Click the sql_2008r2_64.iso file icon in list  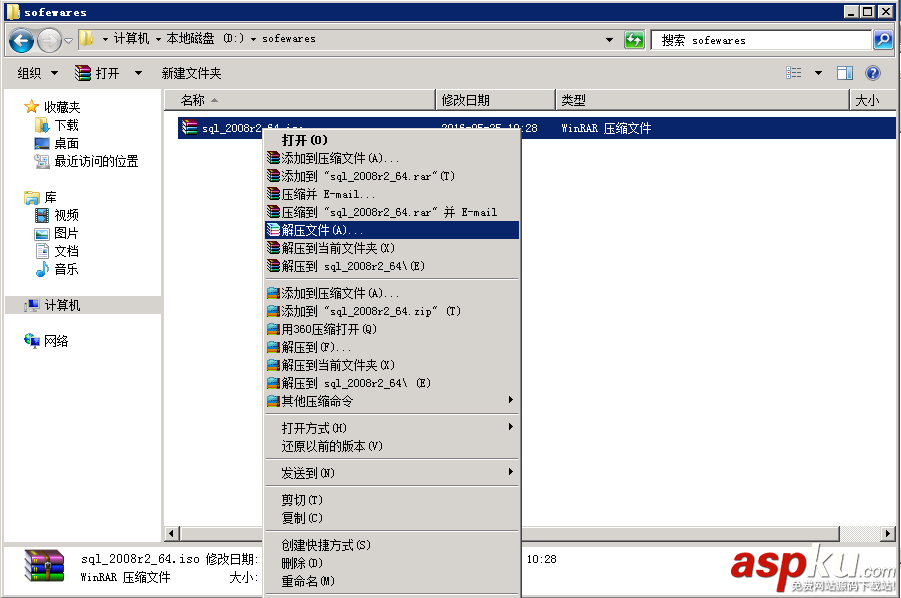[x=189, y=128]
